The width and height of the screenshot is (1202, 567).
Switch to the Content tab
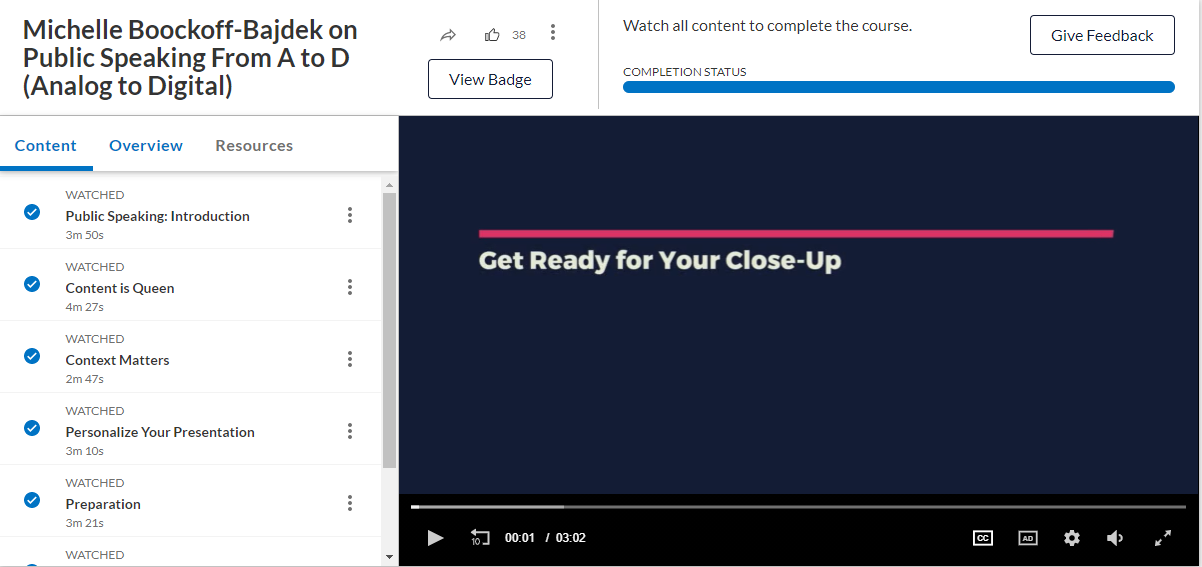46,145
